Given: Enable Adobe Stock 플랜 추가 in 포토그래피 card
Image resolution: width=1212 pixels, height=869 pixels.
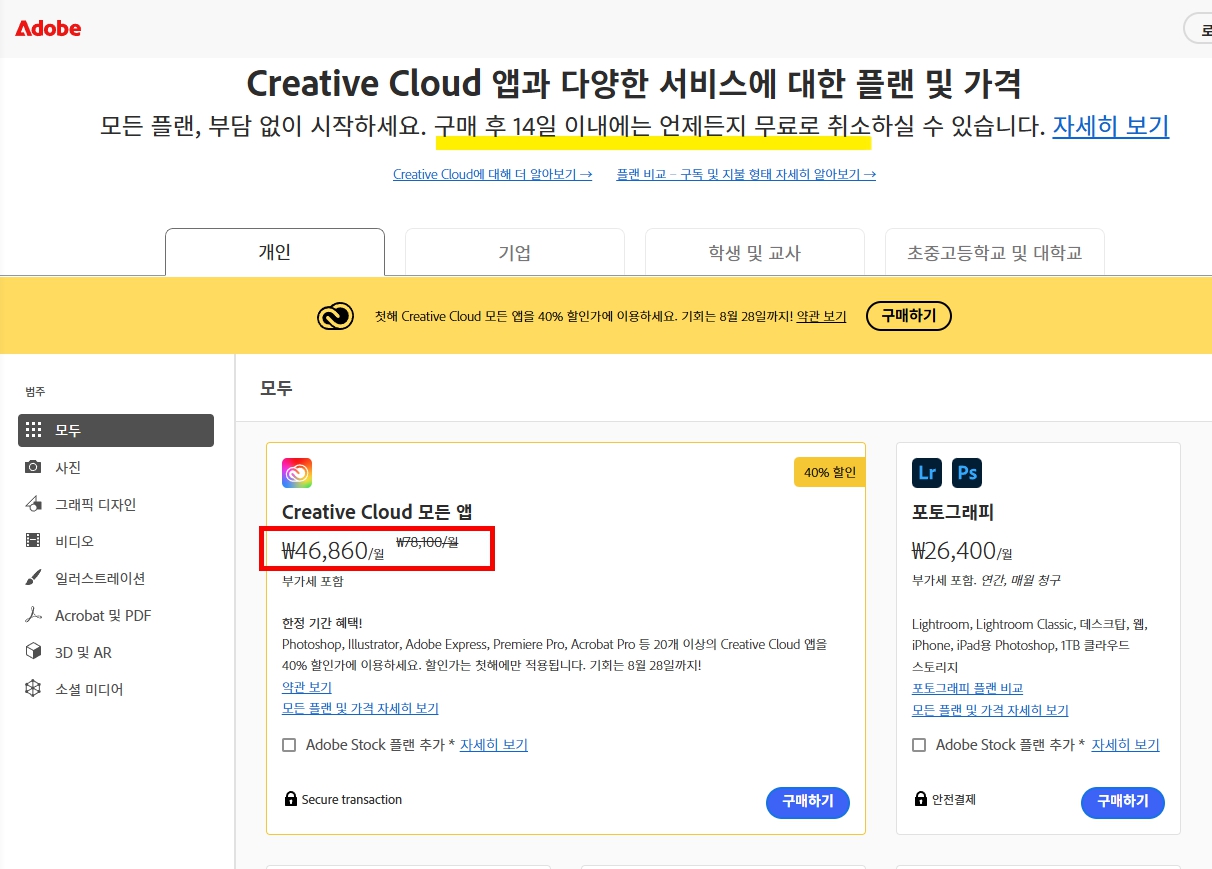Looking at the screenshot, I should [919, 745].
